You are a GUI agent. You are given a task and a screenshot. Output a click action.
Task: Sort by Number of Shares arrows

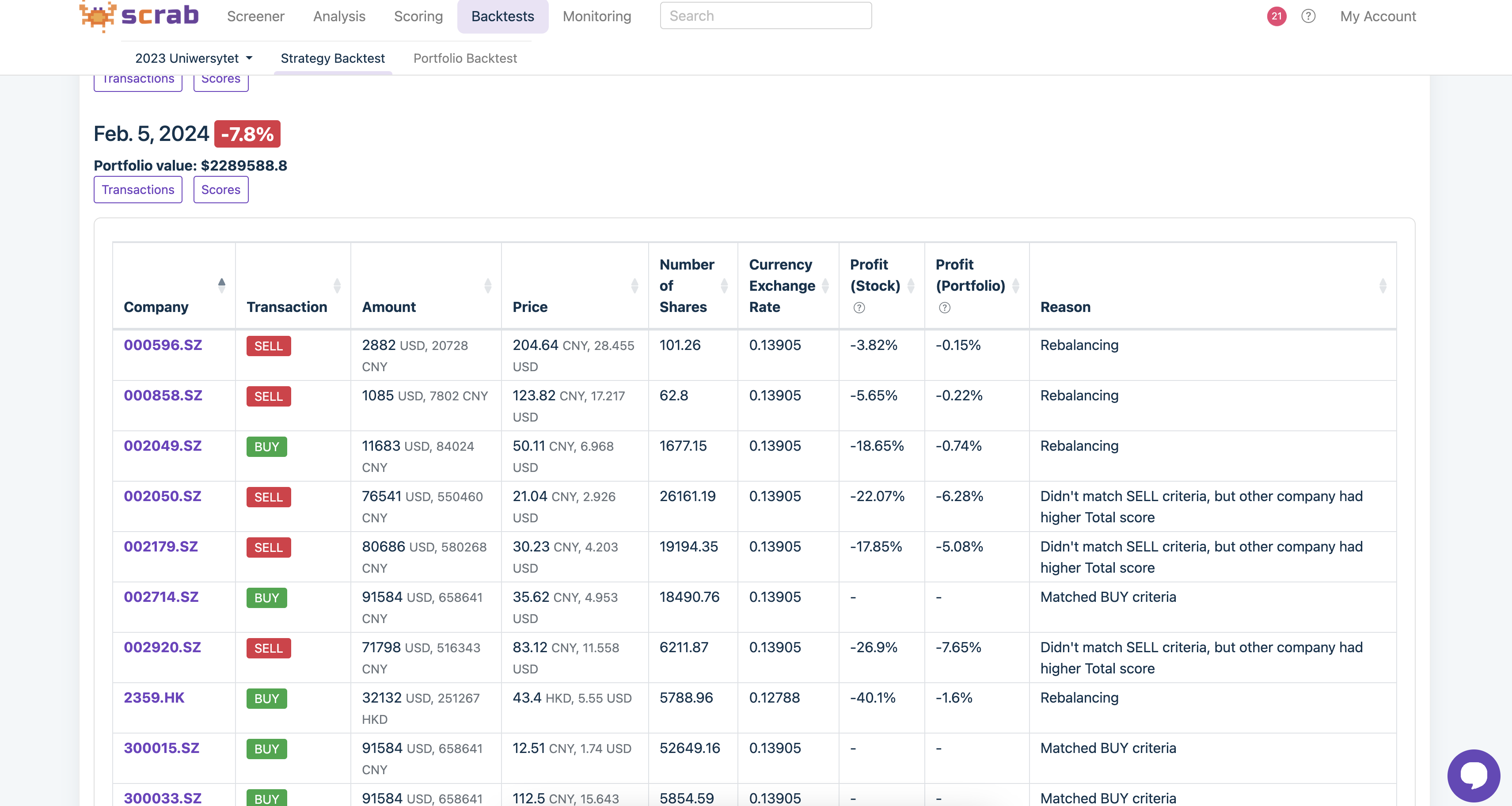724,286
